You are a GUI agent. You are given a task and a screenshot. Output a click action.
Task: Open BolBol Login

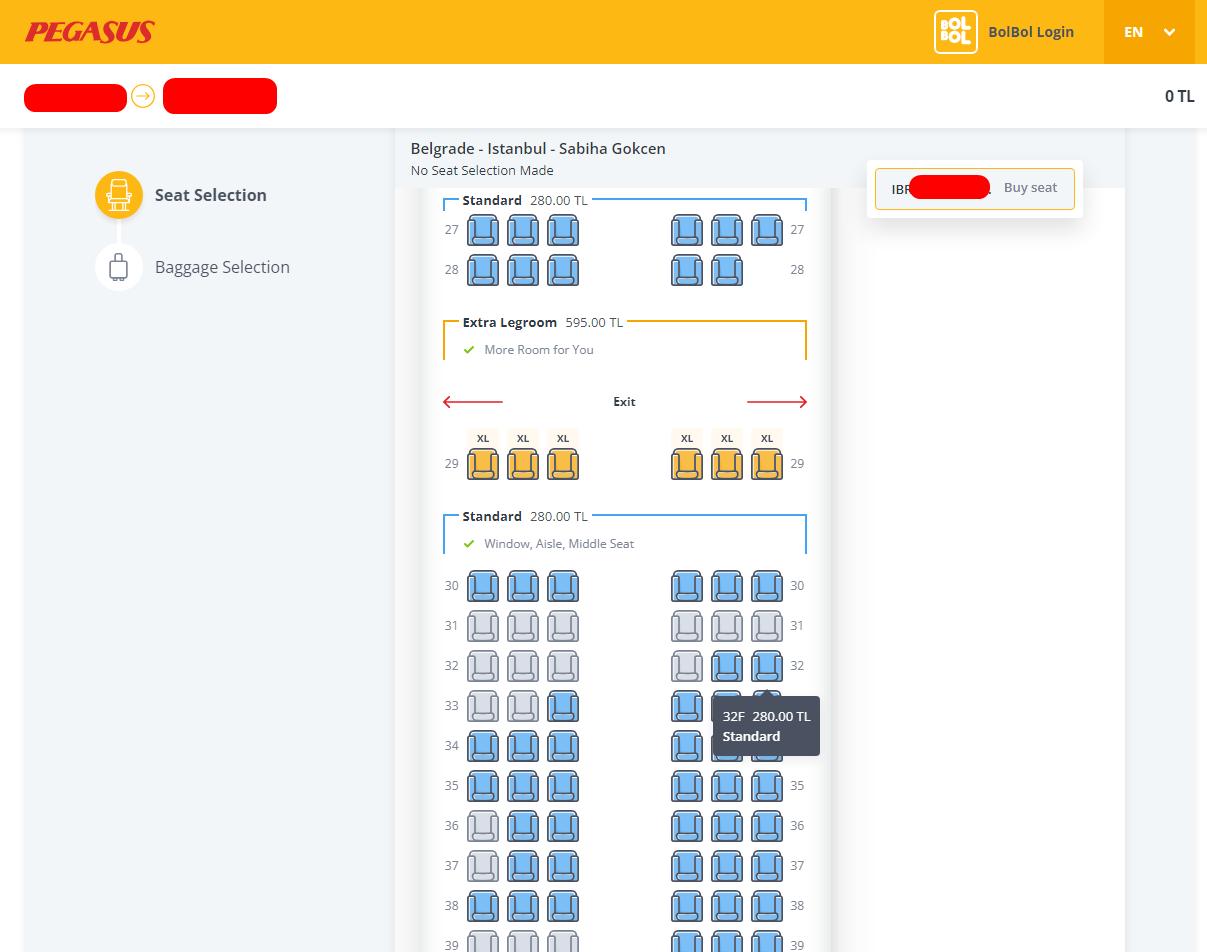click(x=1031, y=31)
